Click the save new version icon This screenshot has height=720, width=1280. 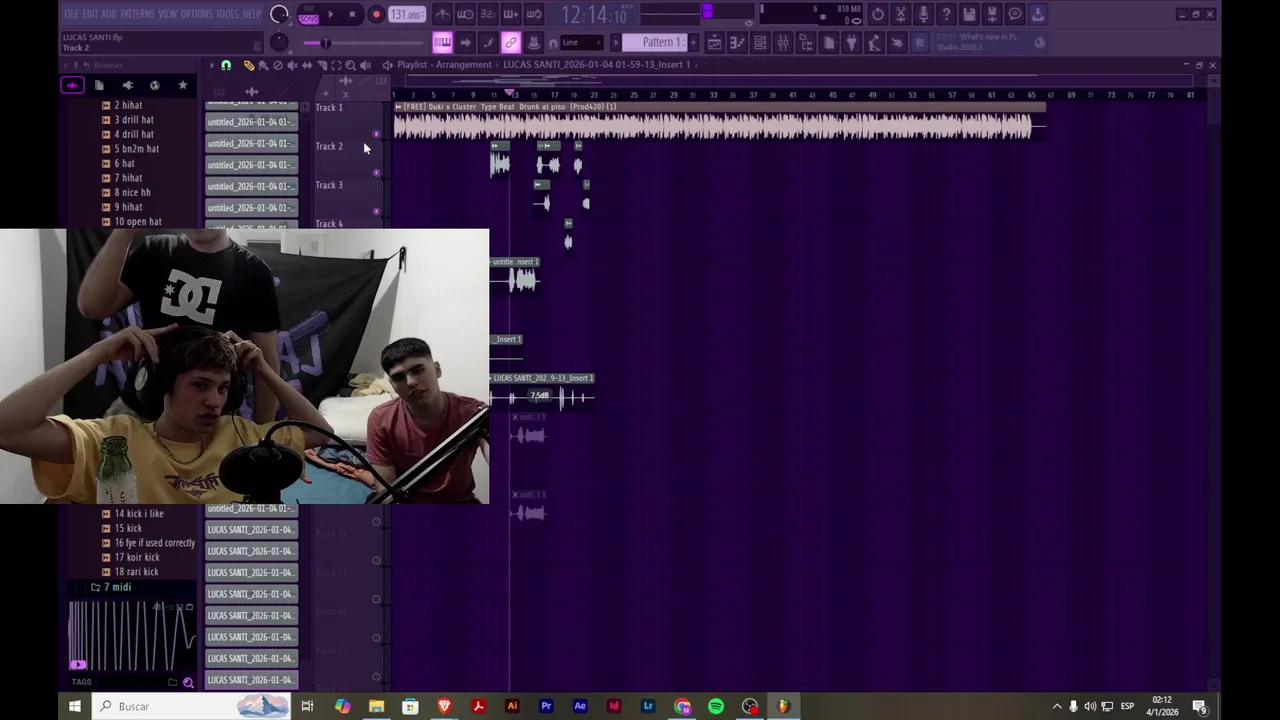point(992,14)
